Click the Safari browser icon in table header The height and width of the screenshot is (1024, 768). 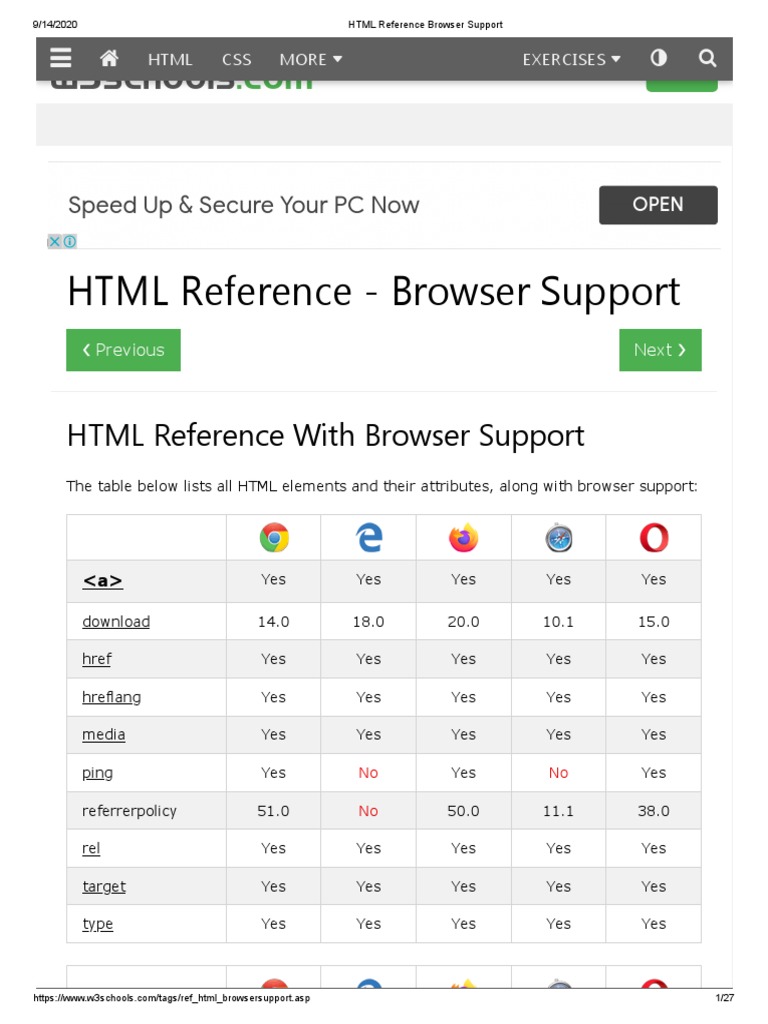coord(558,539)
